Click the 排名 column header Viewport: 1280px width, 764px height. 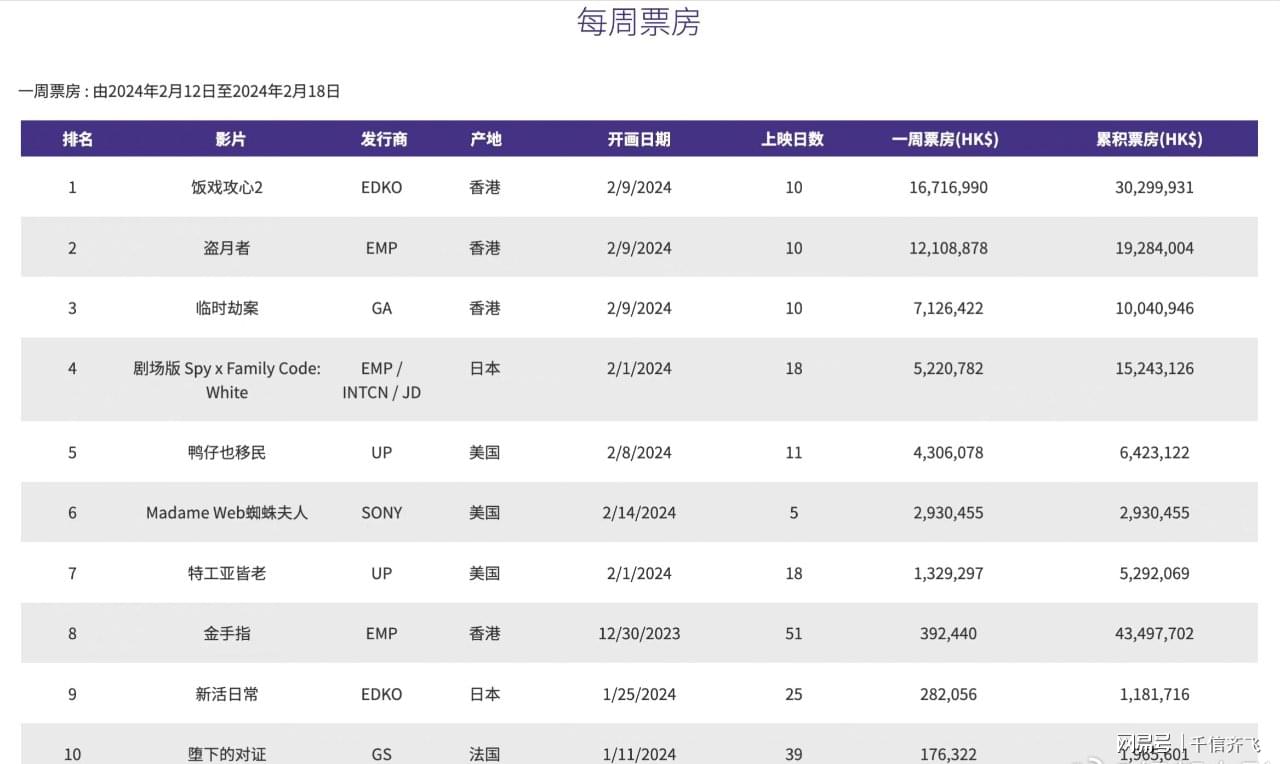pos(78,139)
